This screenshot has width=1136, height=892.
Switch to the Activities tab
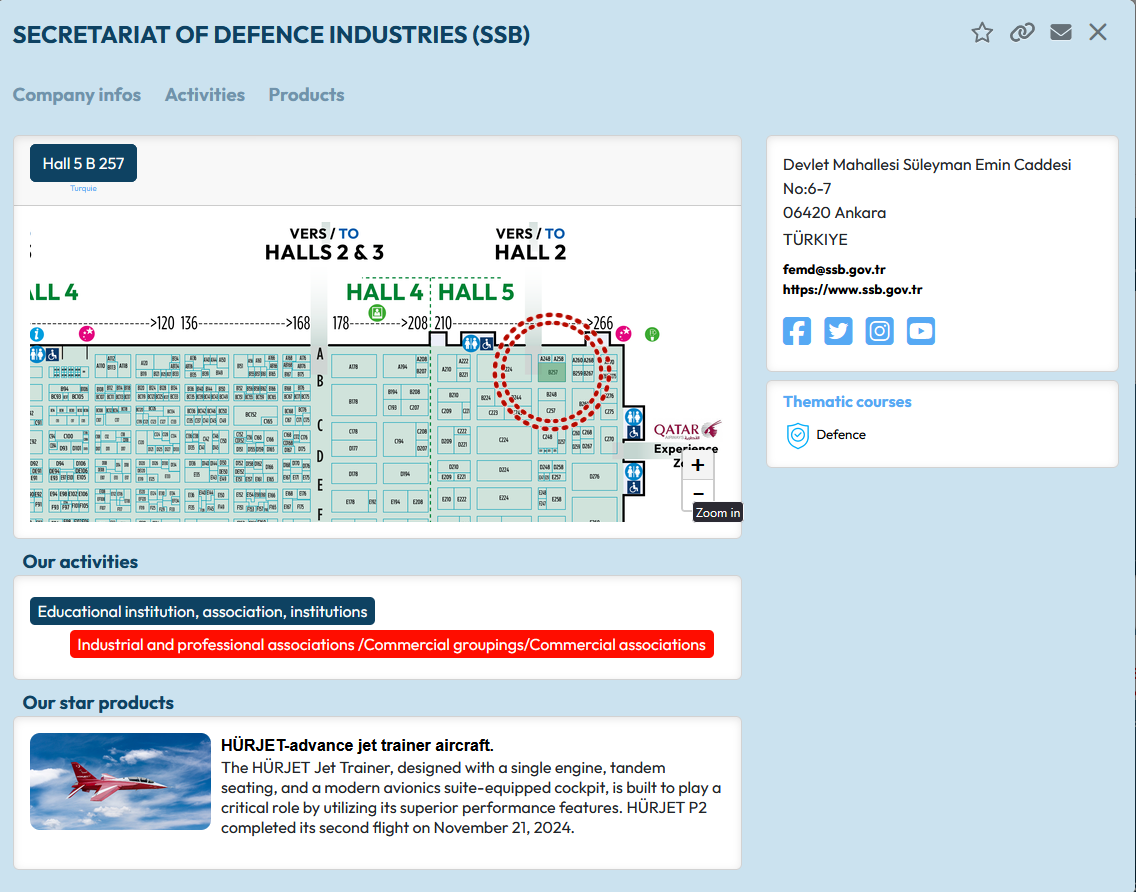point(205,95)
